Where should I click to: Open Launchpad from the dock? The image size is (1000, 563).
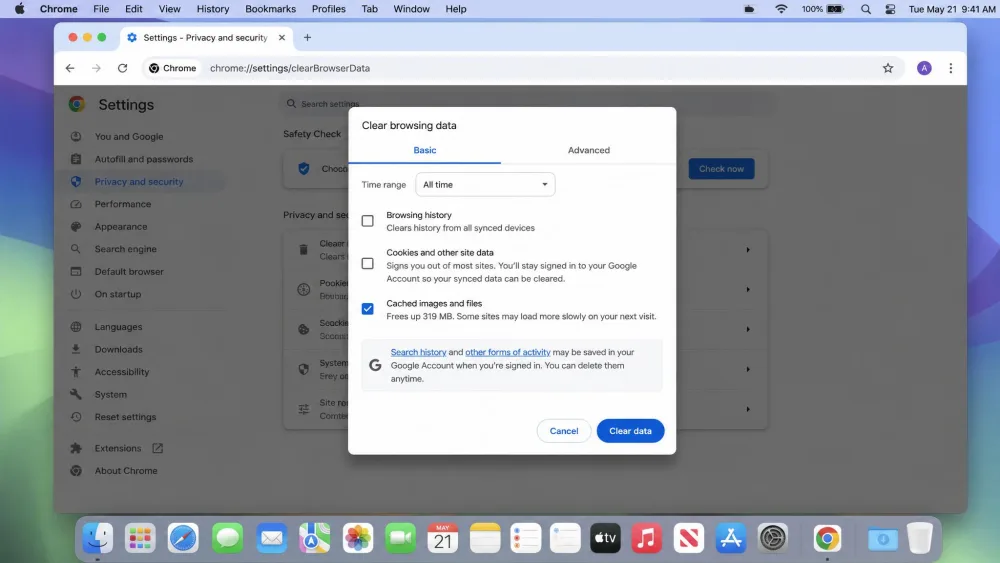pos(140,538)
